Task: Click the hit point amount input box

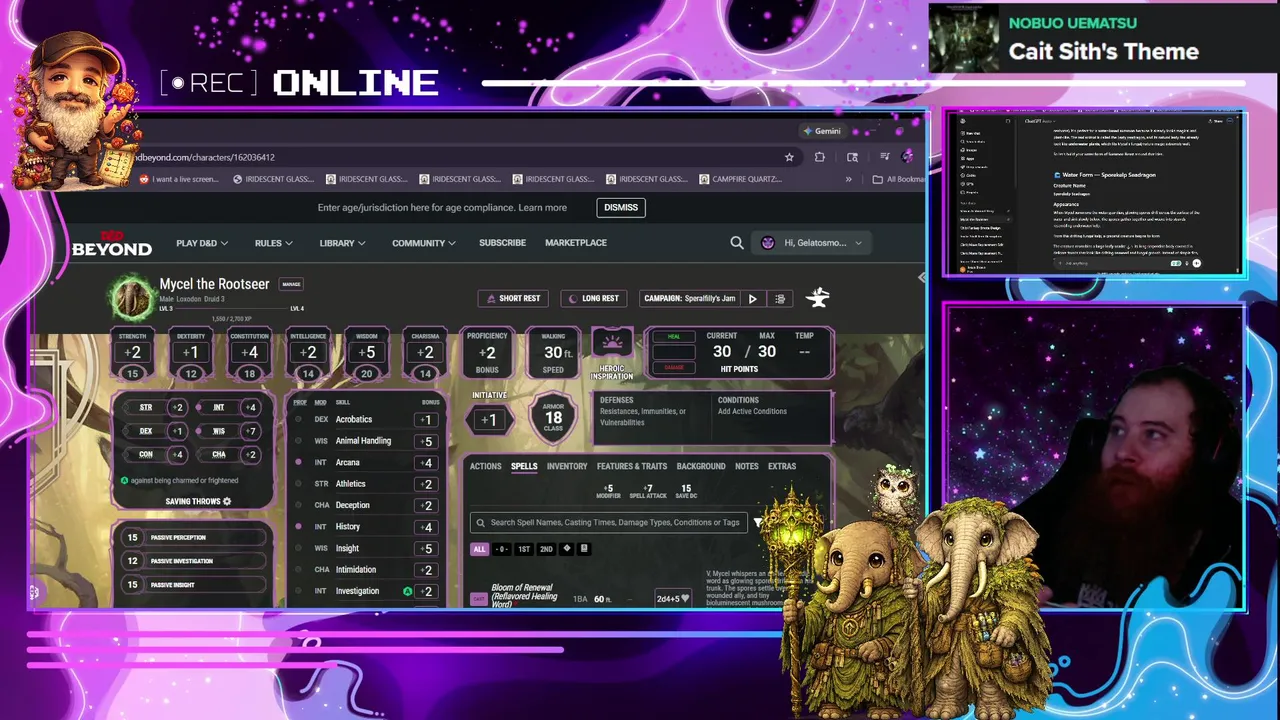Action: click(x=673, y=352)
